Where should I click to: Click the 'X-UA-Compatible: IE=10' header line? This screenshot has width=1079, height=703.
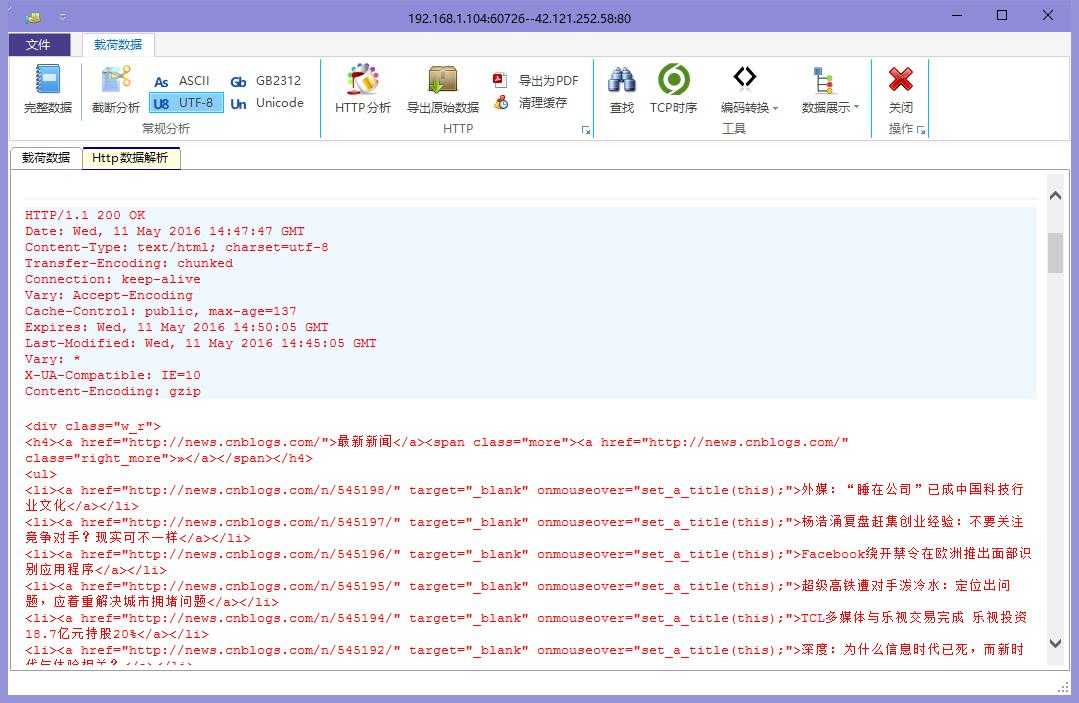113,376
